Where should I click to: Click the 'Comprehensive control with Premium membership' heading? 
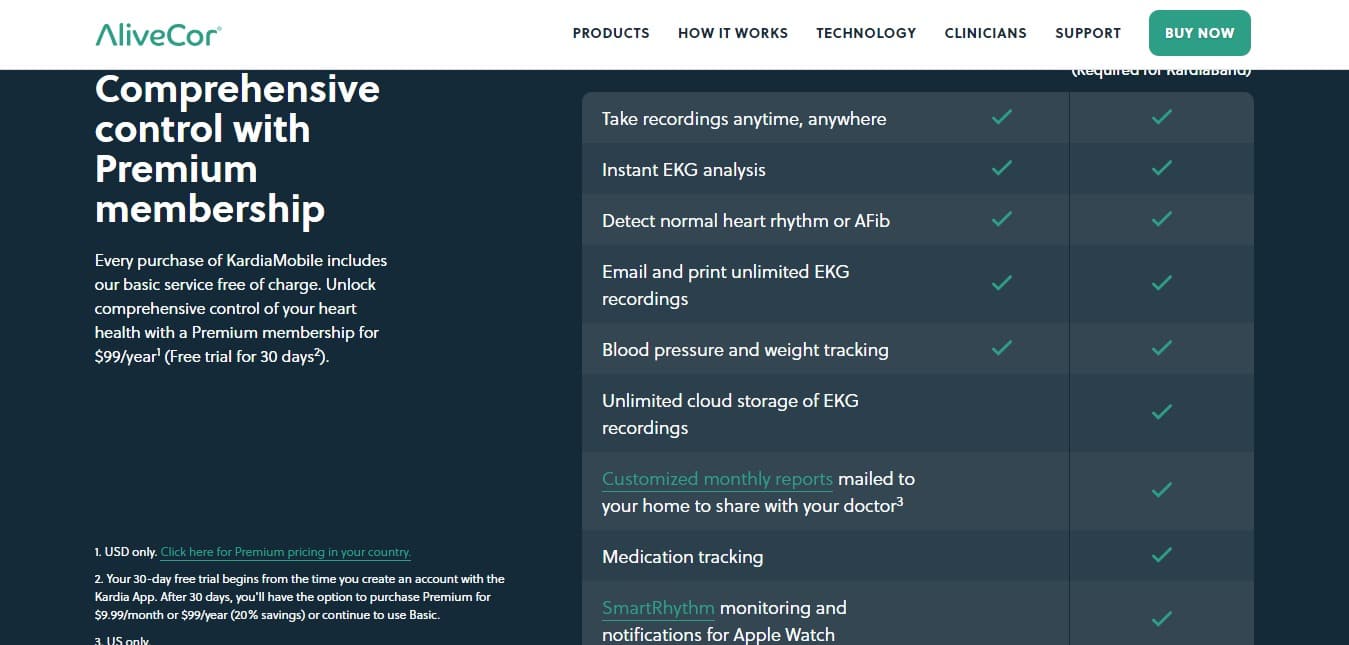point(237,149)
